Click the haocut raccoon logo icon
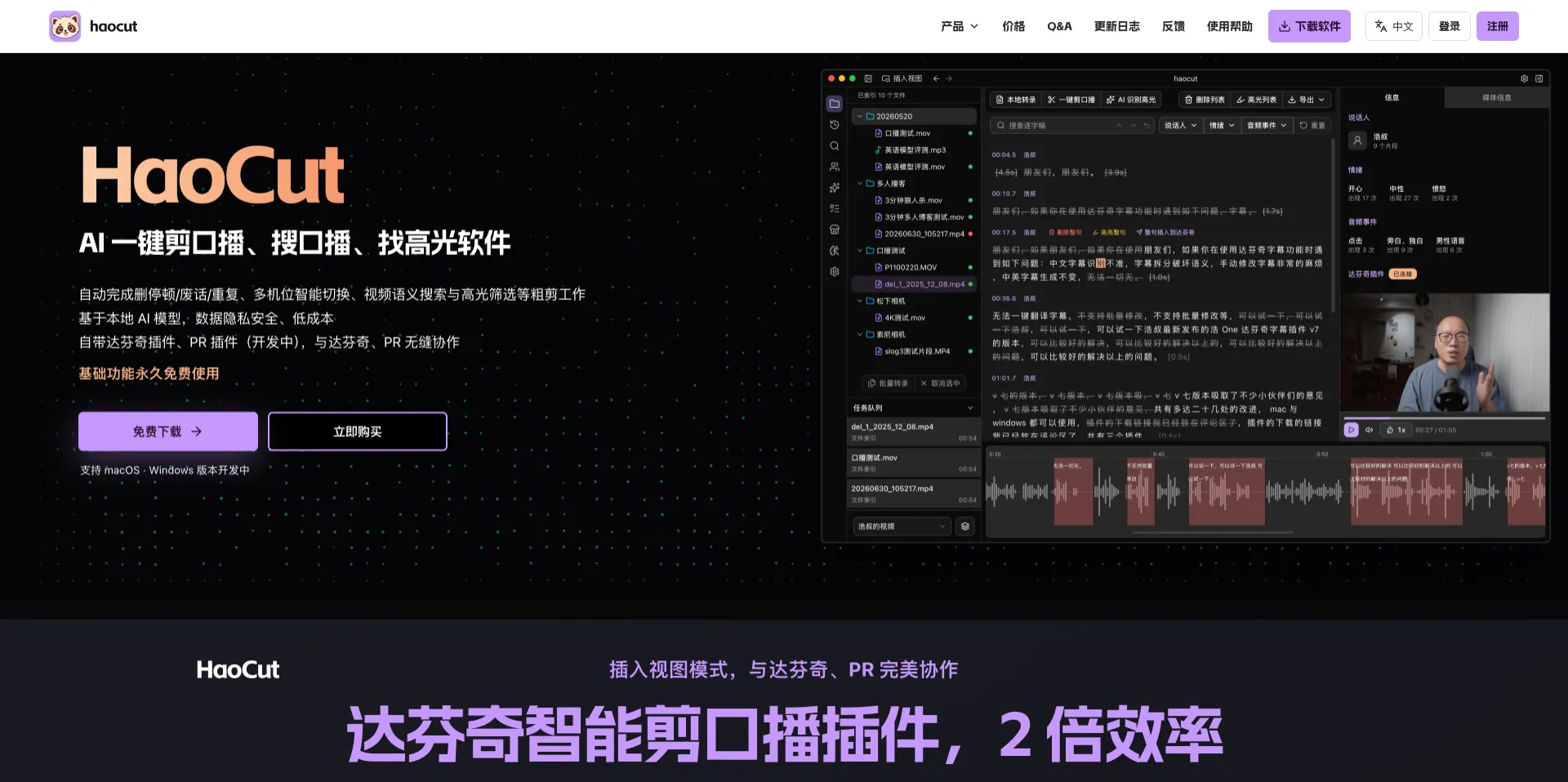This screenshot has height=782, width=1568. point(65,26)
